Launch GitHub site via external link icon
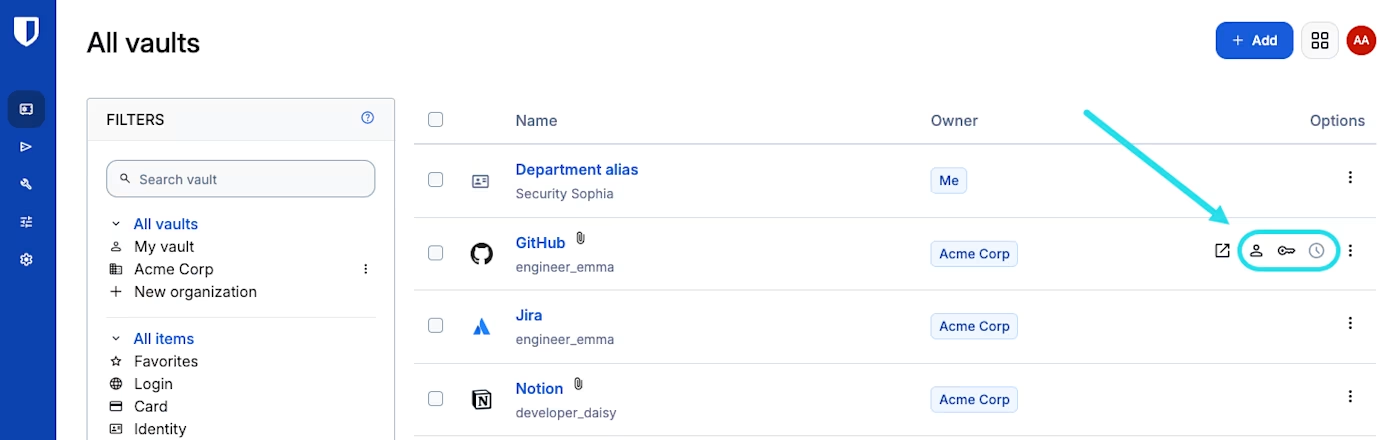1400x440 pixels. pos(1222,251)
